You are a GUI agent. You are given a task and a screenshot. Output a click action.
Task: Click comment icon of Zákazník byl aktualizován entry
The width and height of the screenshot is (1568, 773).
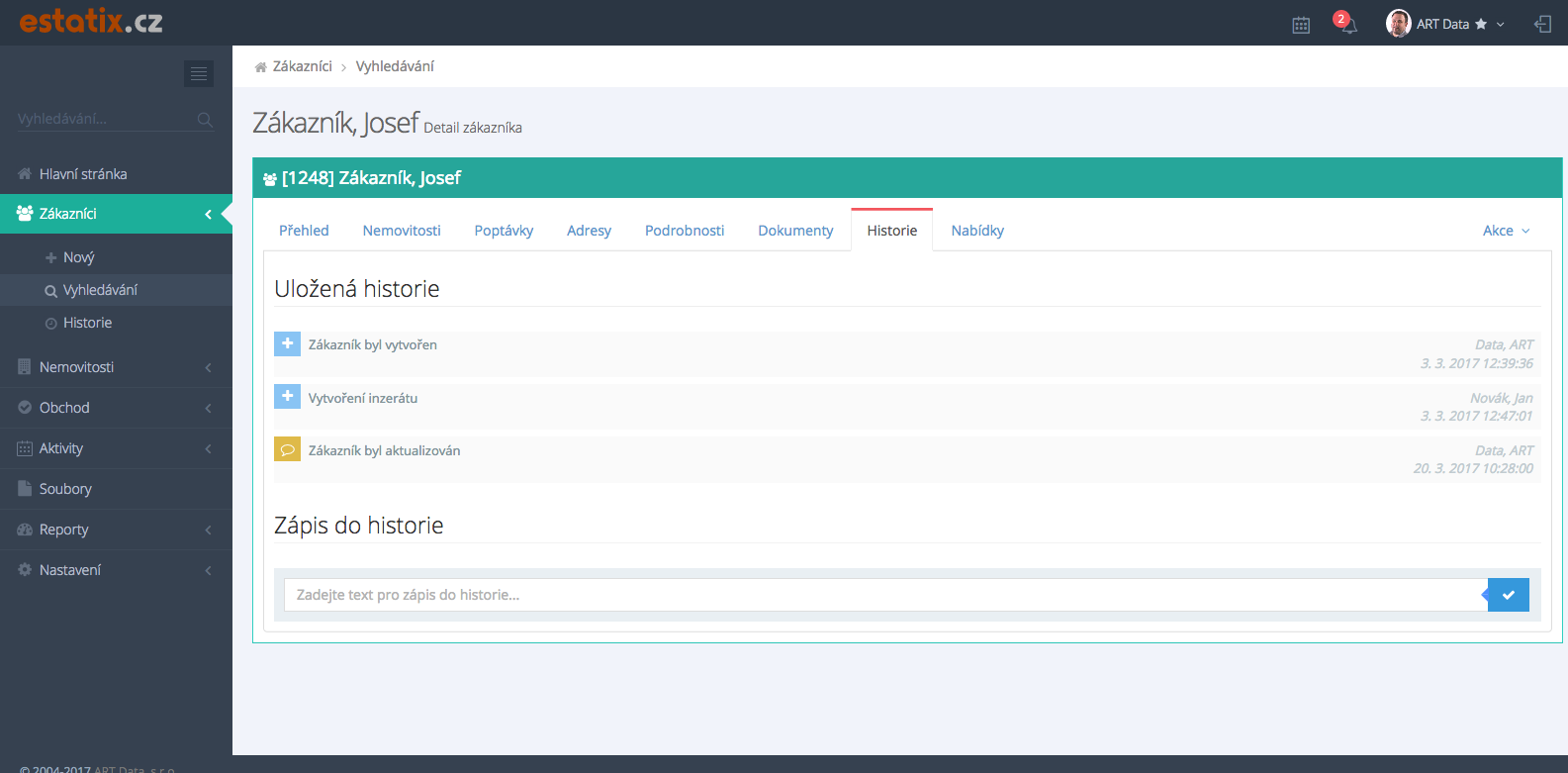287,449
